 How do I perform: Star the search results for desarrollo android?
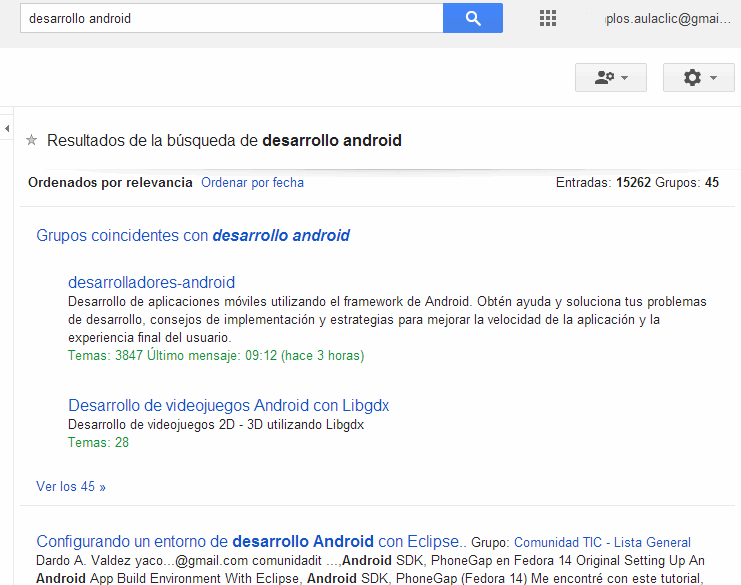pos(32,140)
